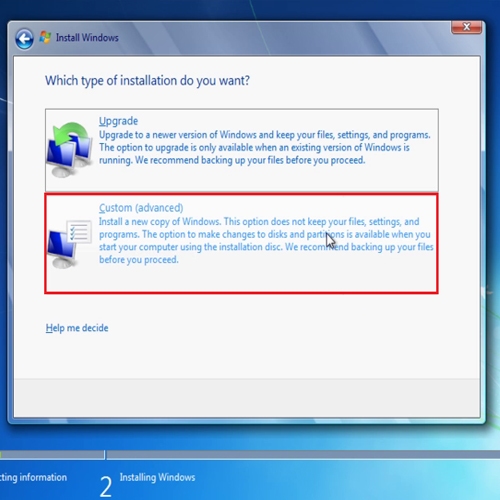
Task: Click the Upgrade option icon with green arrow
Action: click(69, 150)
